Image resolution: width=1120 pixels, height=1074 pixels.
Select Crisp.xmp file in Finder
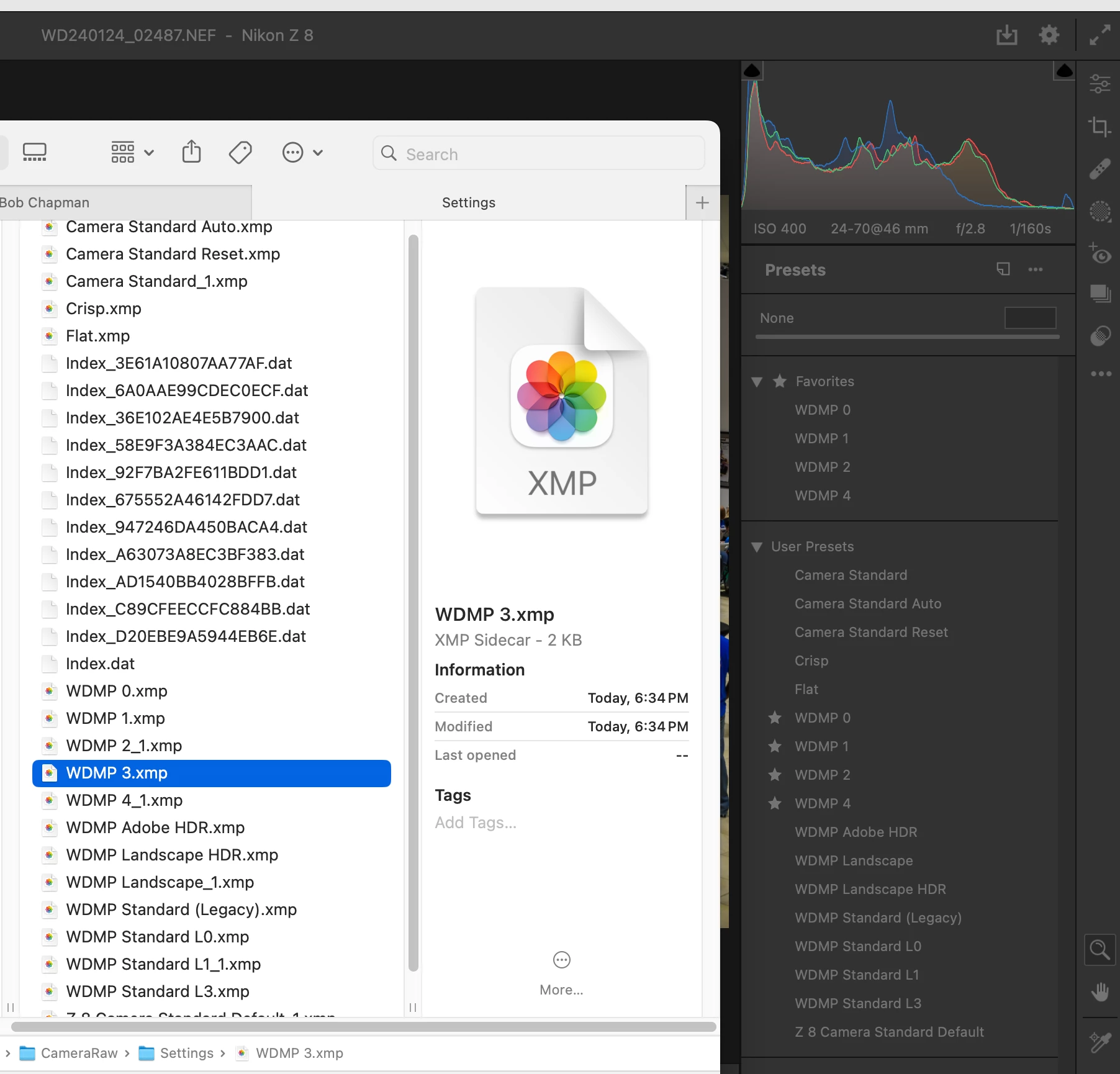tap(212, 309)
